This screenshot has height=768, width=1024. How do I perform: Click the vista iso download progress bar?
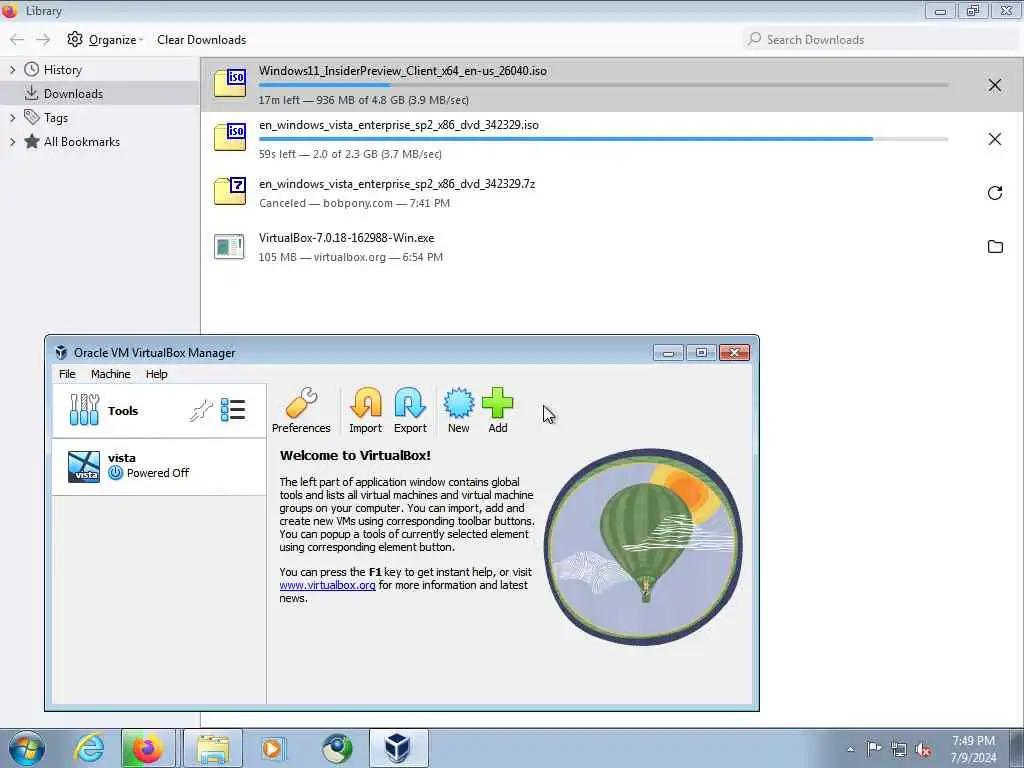pyautogui.click(x=603, y=139)
